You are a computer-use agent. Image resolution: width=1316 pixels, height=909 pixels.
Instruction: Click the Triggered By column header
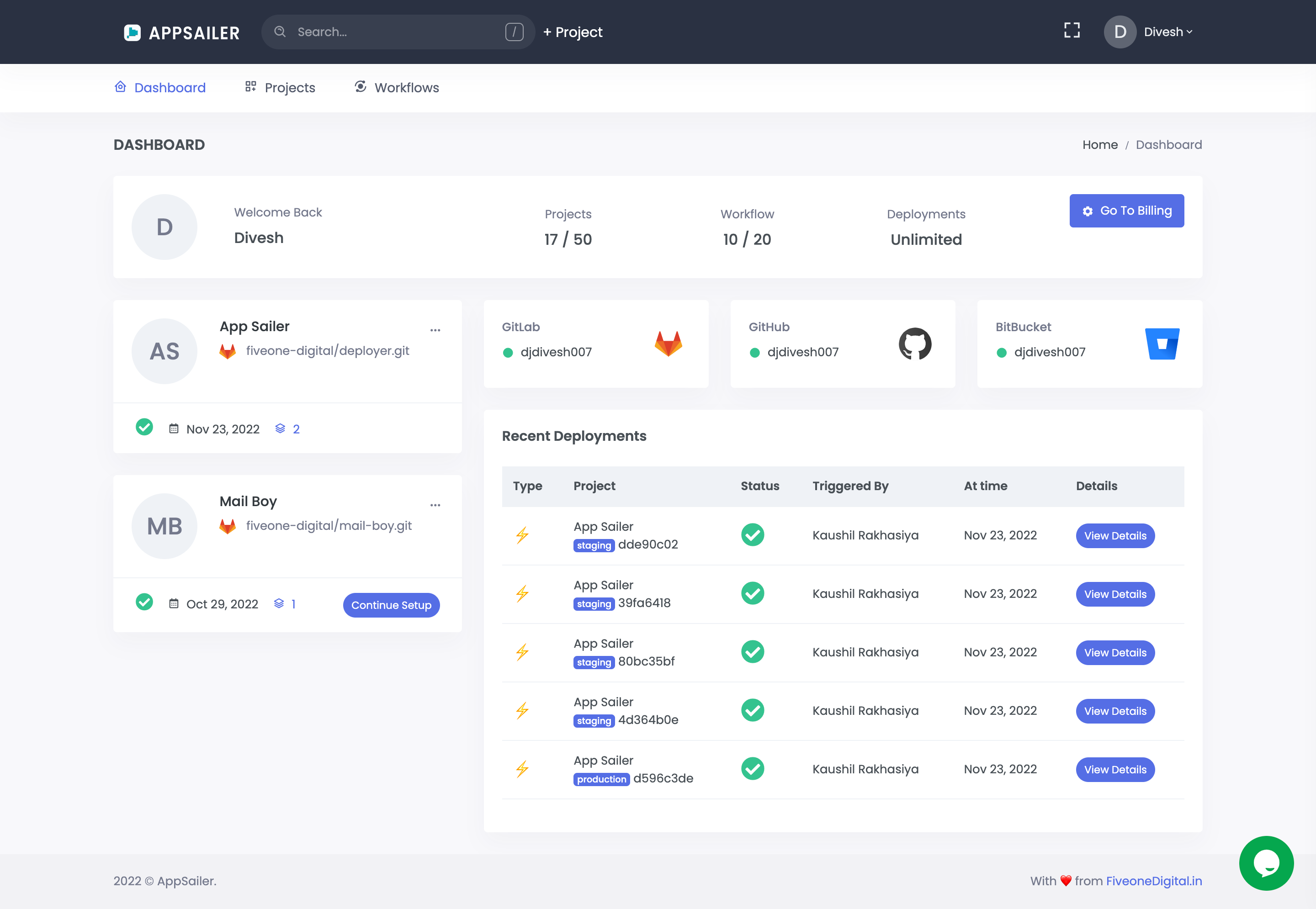(x=850, y=486)
